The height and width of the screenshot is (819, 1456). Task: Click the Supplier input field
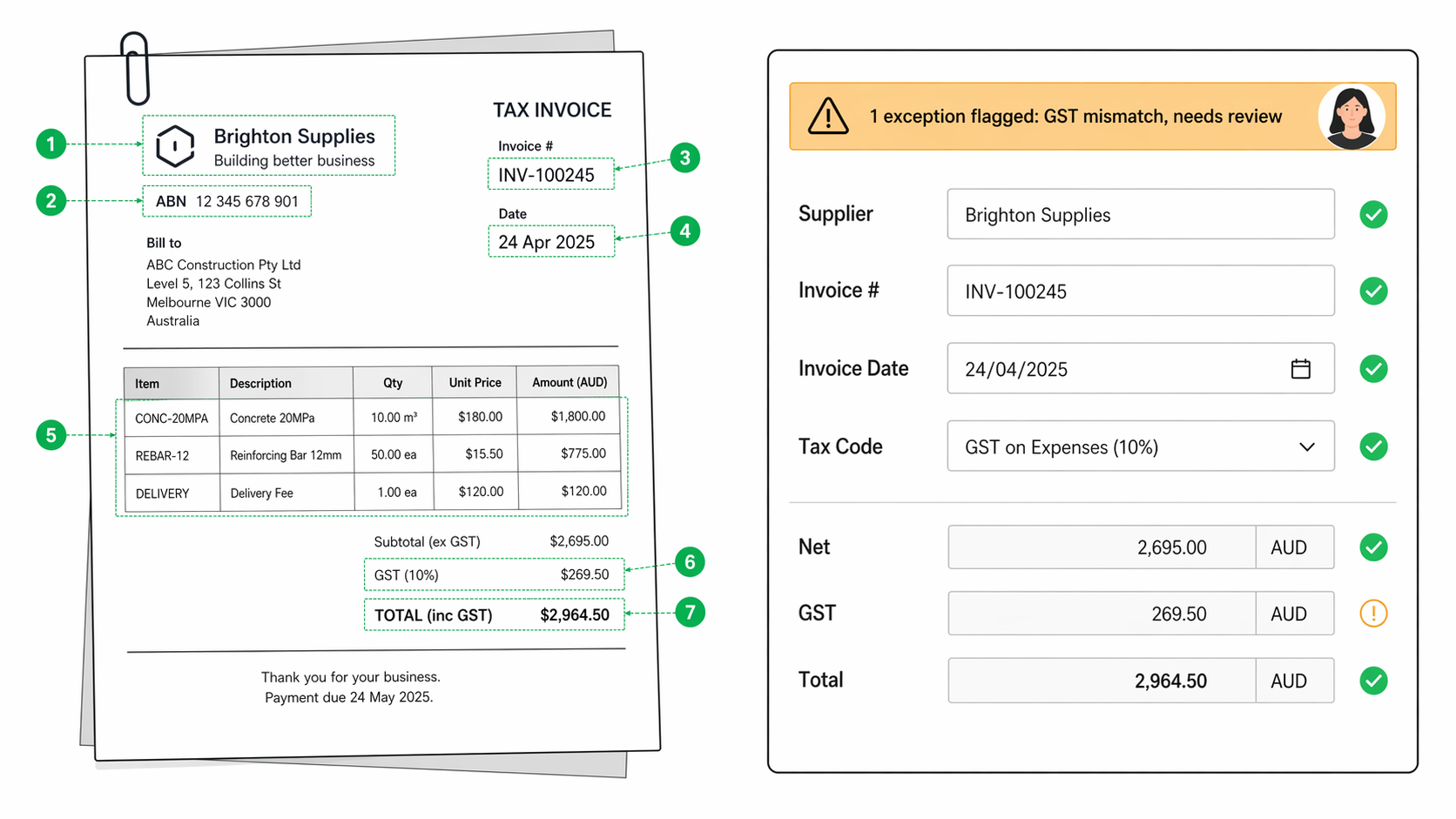1141,214
